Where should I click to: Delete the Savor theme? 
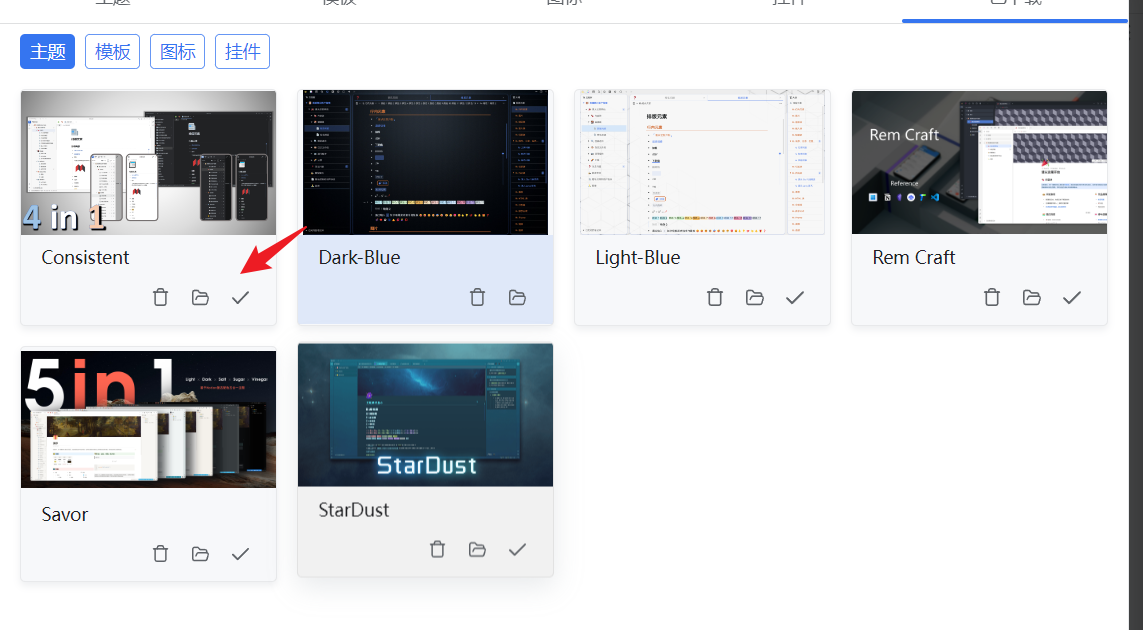click(x=160, y=554)
